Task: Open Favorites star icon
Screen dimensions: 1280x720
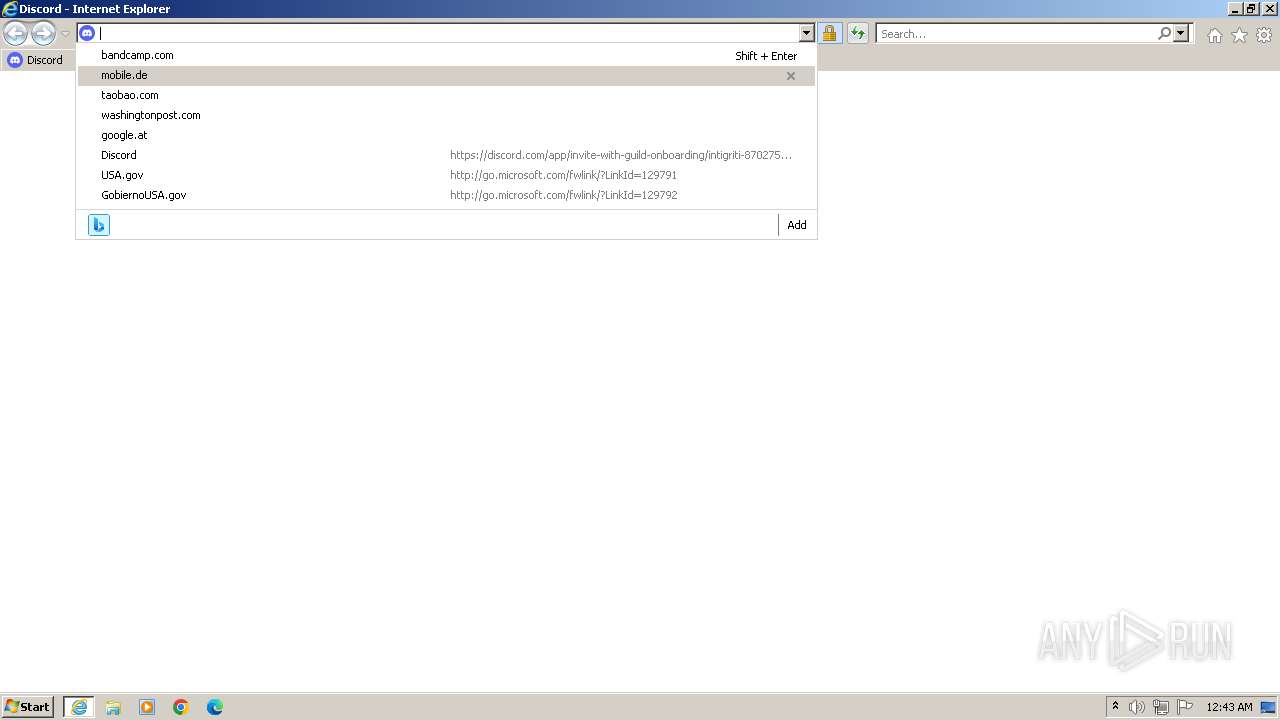Action: [x=1239, y=35]
